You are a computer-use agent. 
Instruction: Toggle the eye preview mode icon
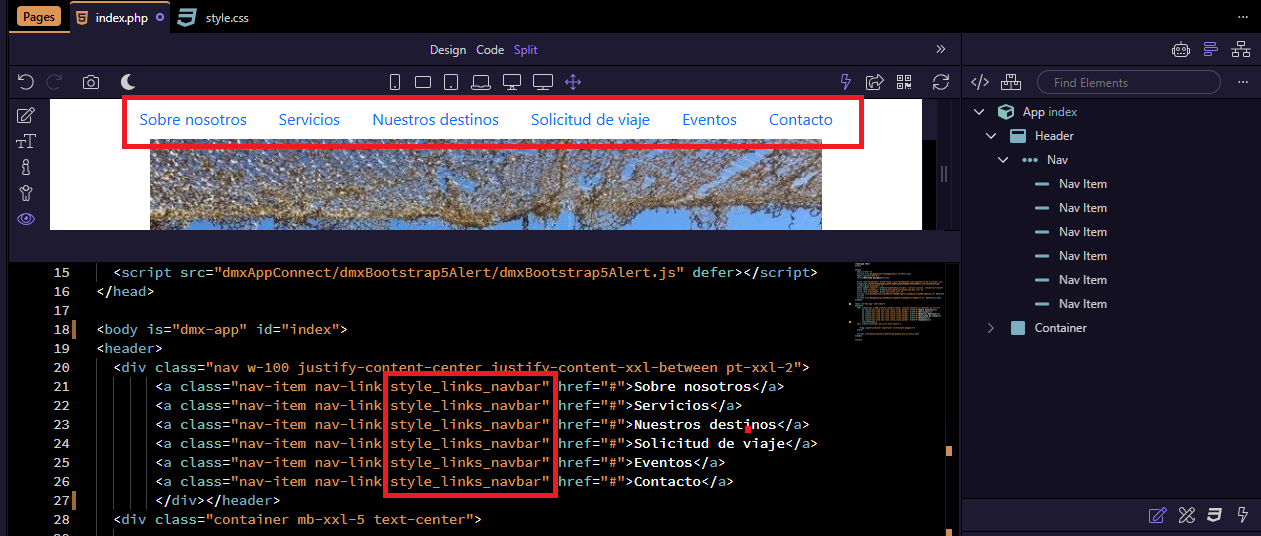pos(26,219)
